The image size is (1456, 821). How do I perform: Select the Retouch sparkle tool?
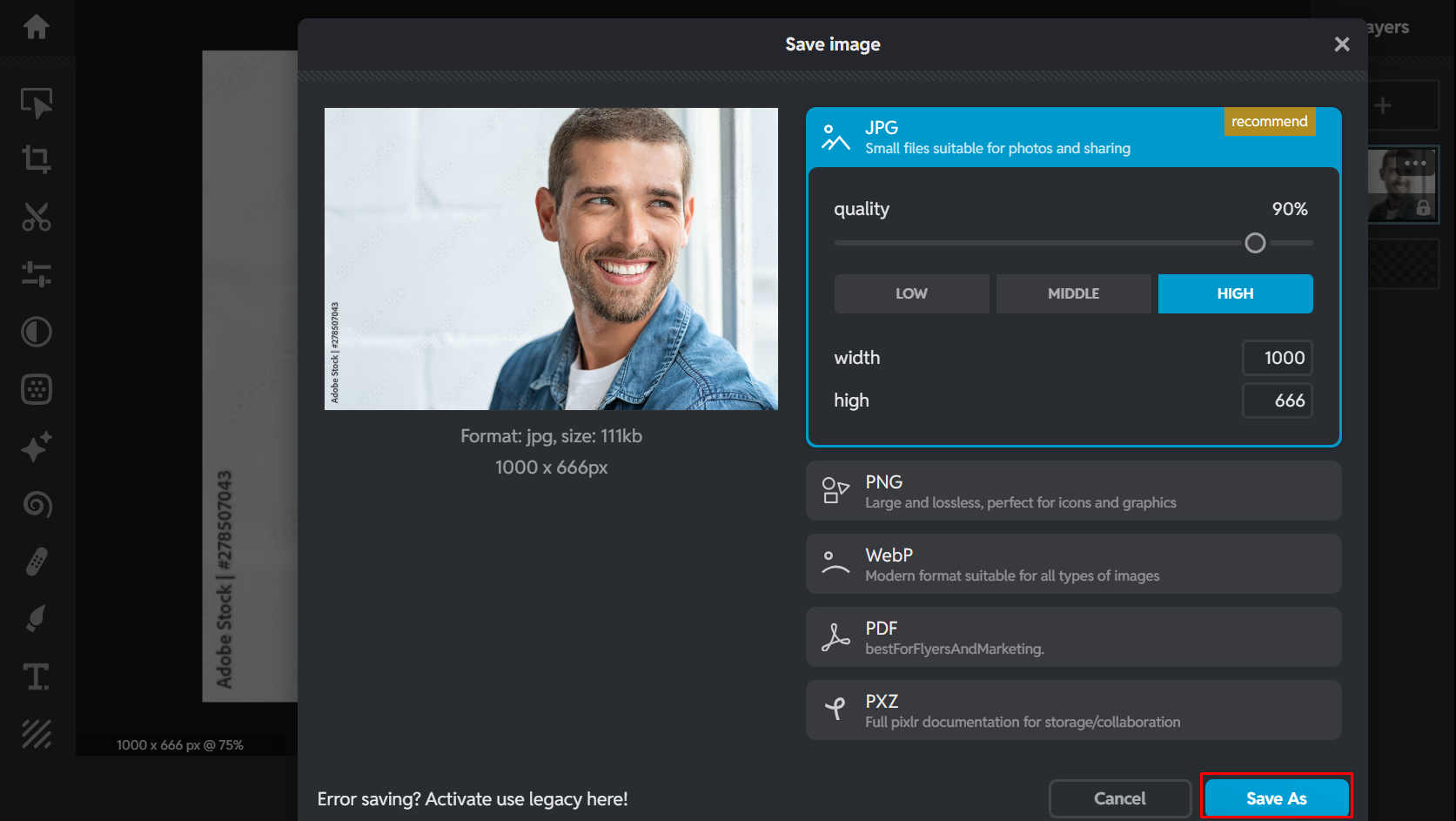tap(37, 447)
